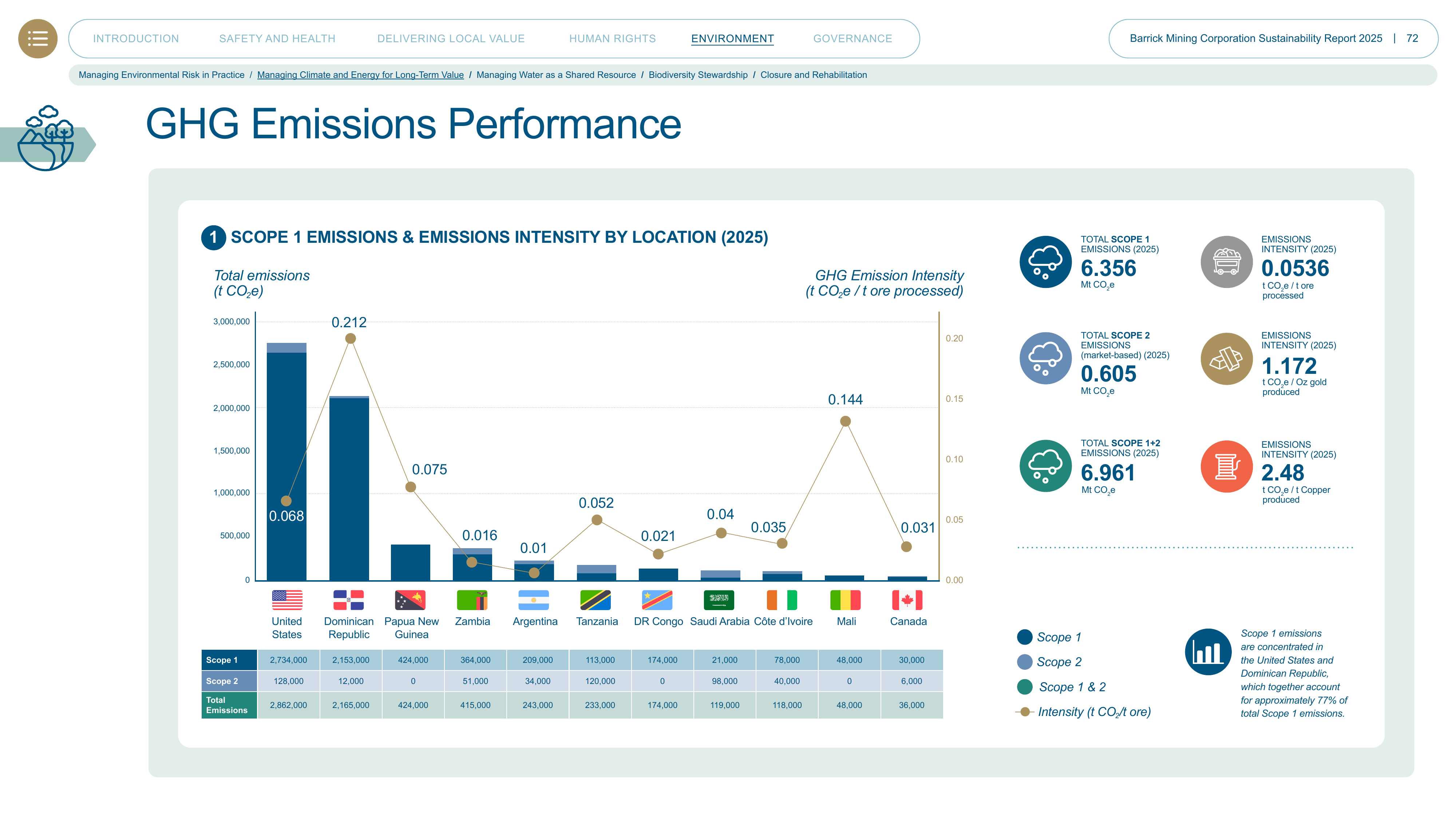This screenshot has width=1456, height=819.
Task: Click the Scope 1 legend color dot
Action: [1024, 637]
